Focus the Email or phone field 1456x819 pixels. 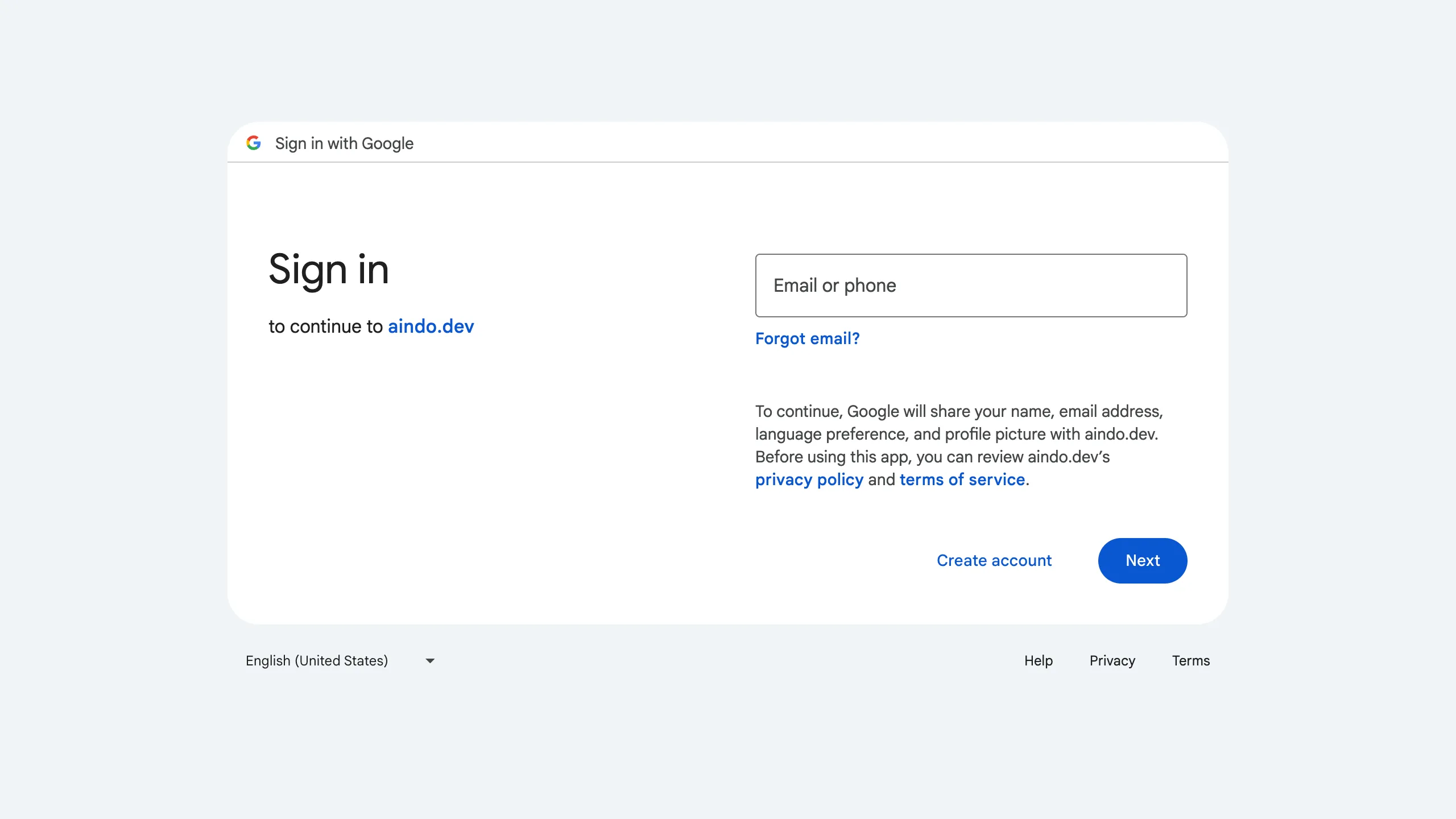[x=970, y=286]
